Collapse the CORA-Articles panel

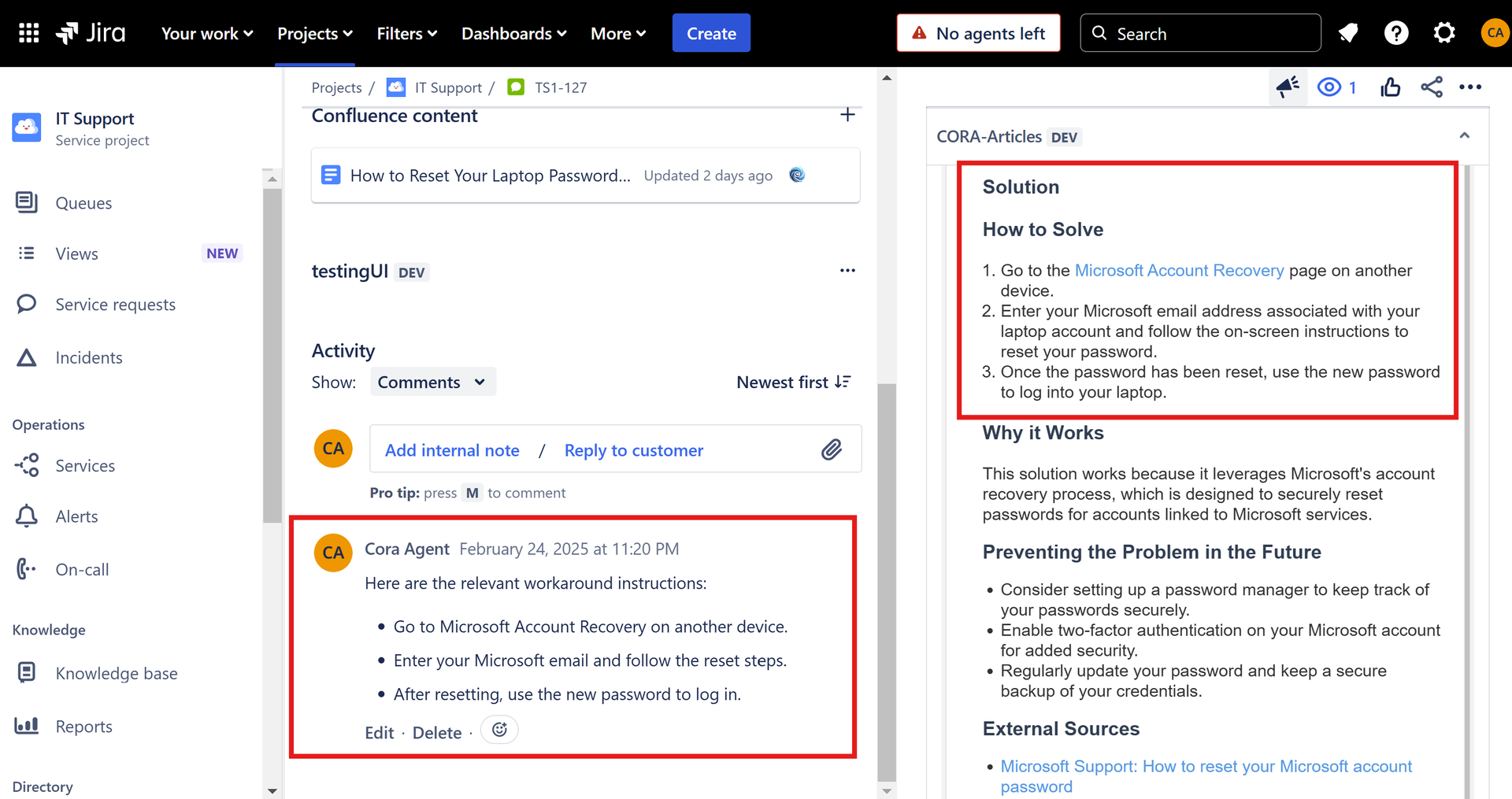1465,135
